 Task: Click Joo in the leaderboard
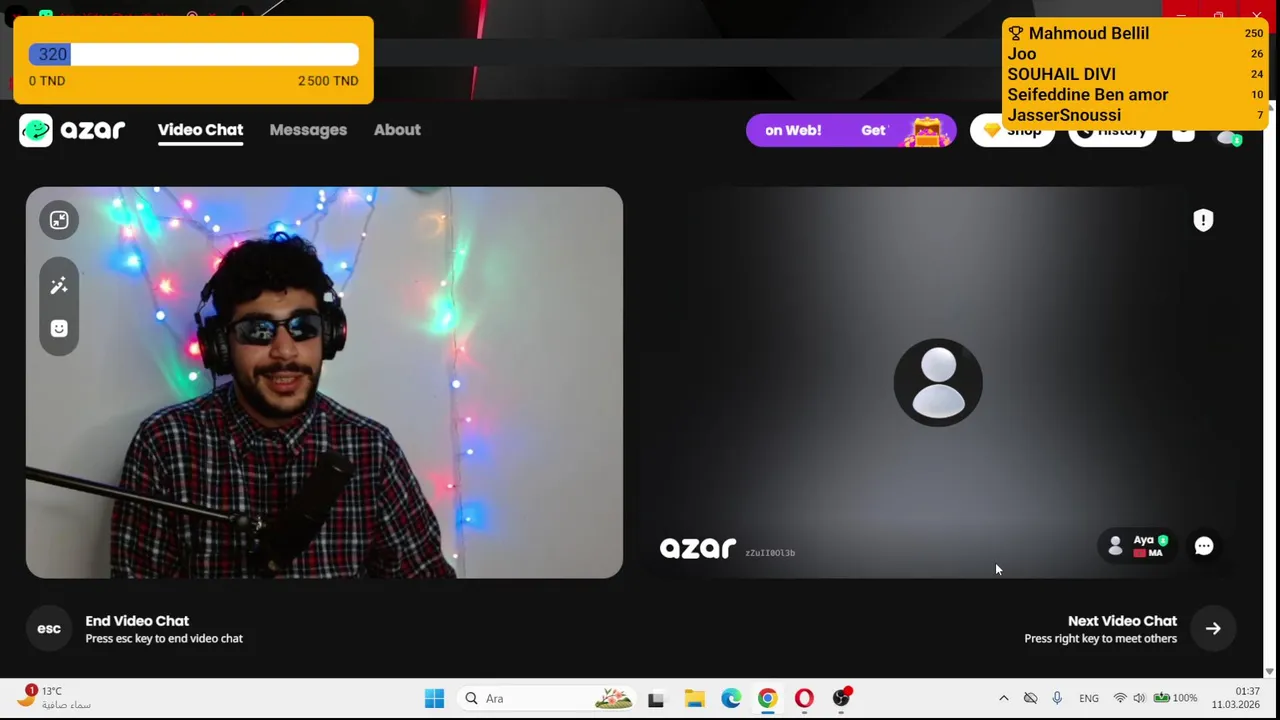(x=1022, y=54)
